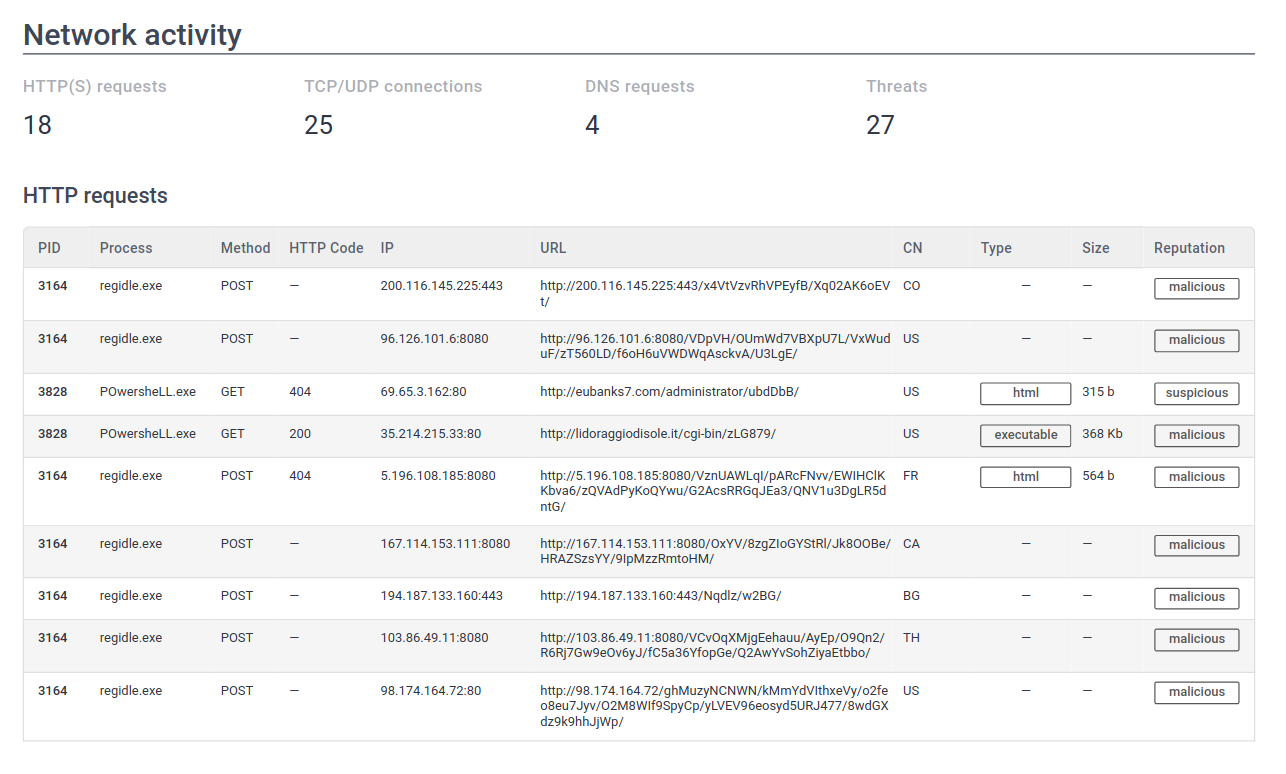This screenshot has width=1286, height=774.
Task: Click the malicious badge for 96.126.101.6:8080 row
Action: point(1196,341)
